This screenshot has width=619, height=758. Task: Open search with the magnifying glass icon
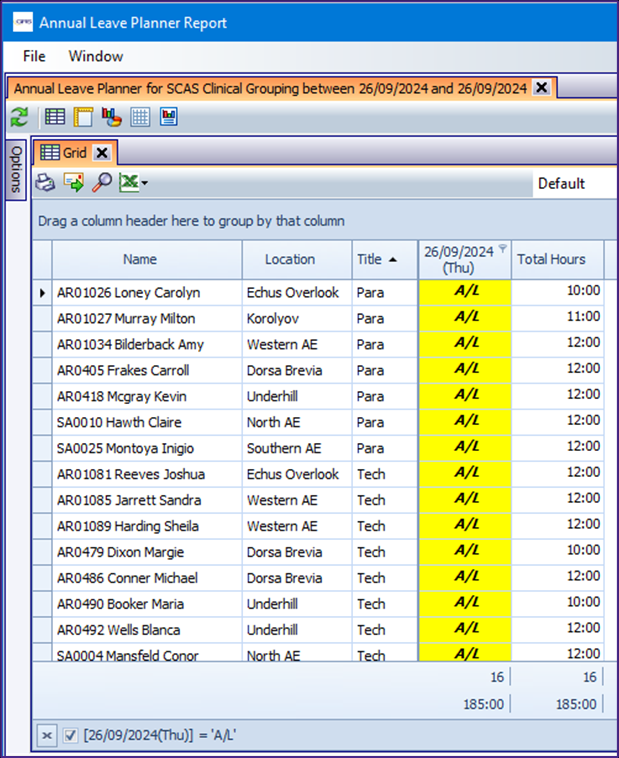pyautogui.click(x=101, y=183)
